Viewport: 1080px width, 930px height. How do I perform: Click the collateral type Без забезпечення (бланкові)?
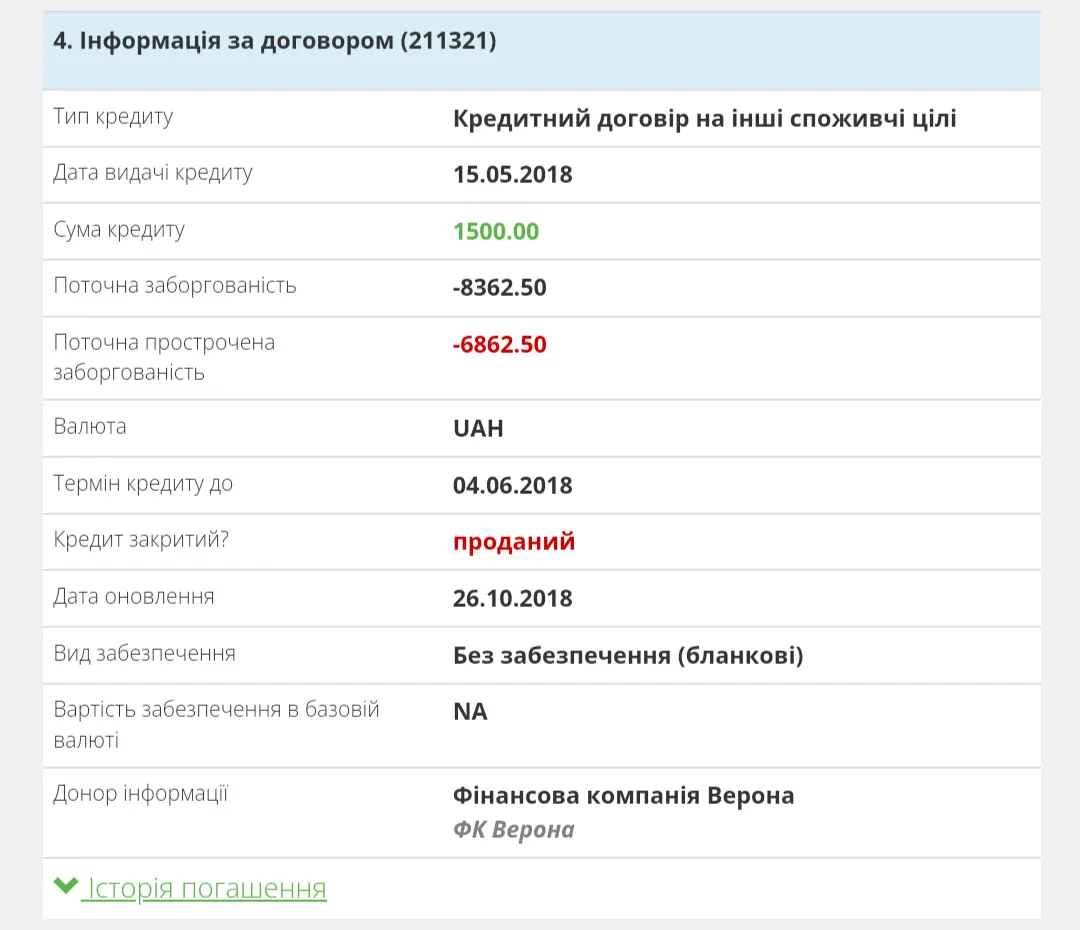point(628,656)
